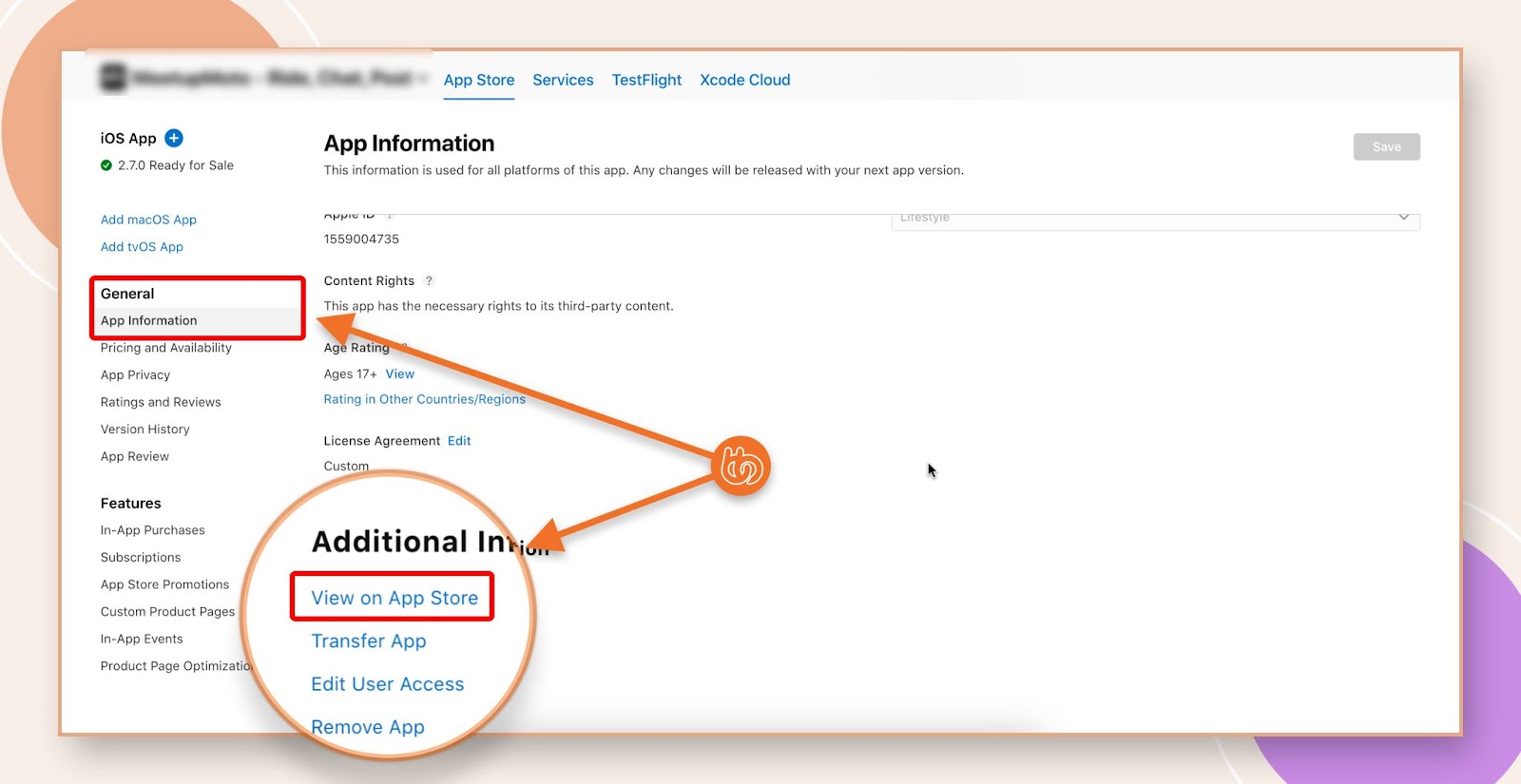The height and width of the screenshot is (784, 1521).
Task: Click the Transfer App link
Action: click(369, 641)
